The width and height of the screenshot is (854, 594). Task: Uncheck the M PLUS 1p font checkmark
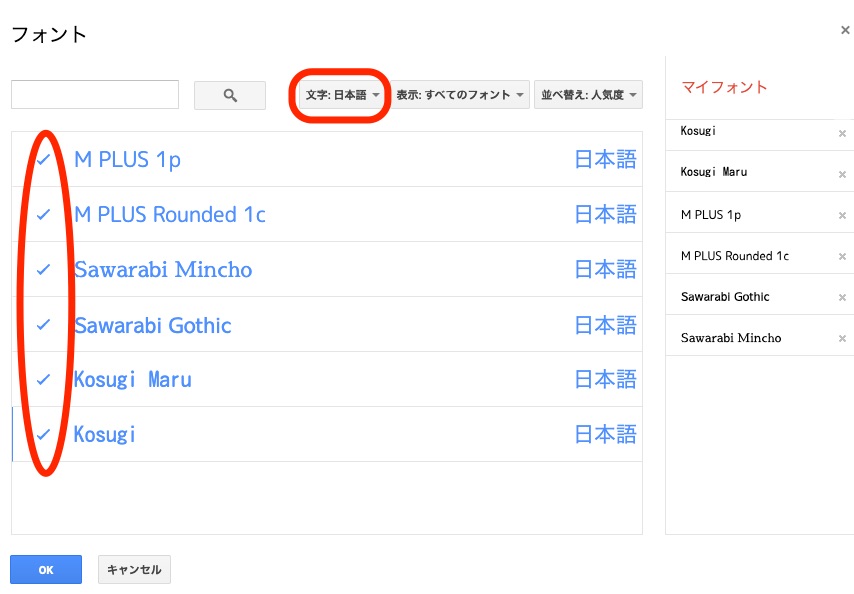44,160
